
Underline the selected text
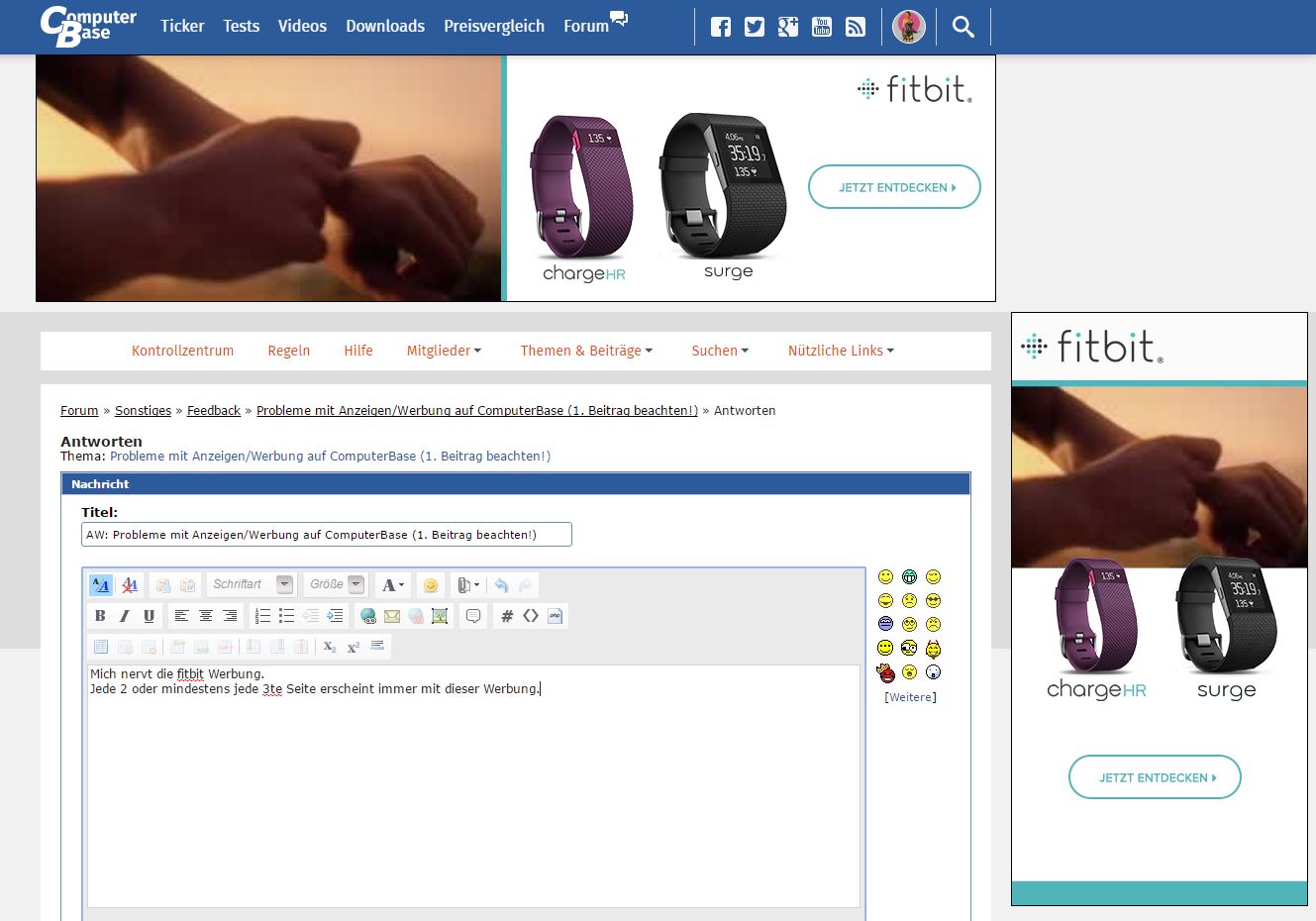pos(150,616)
